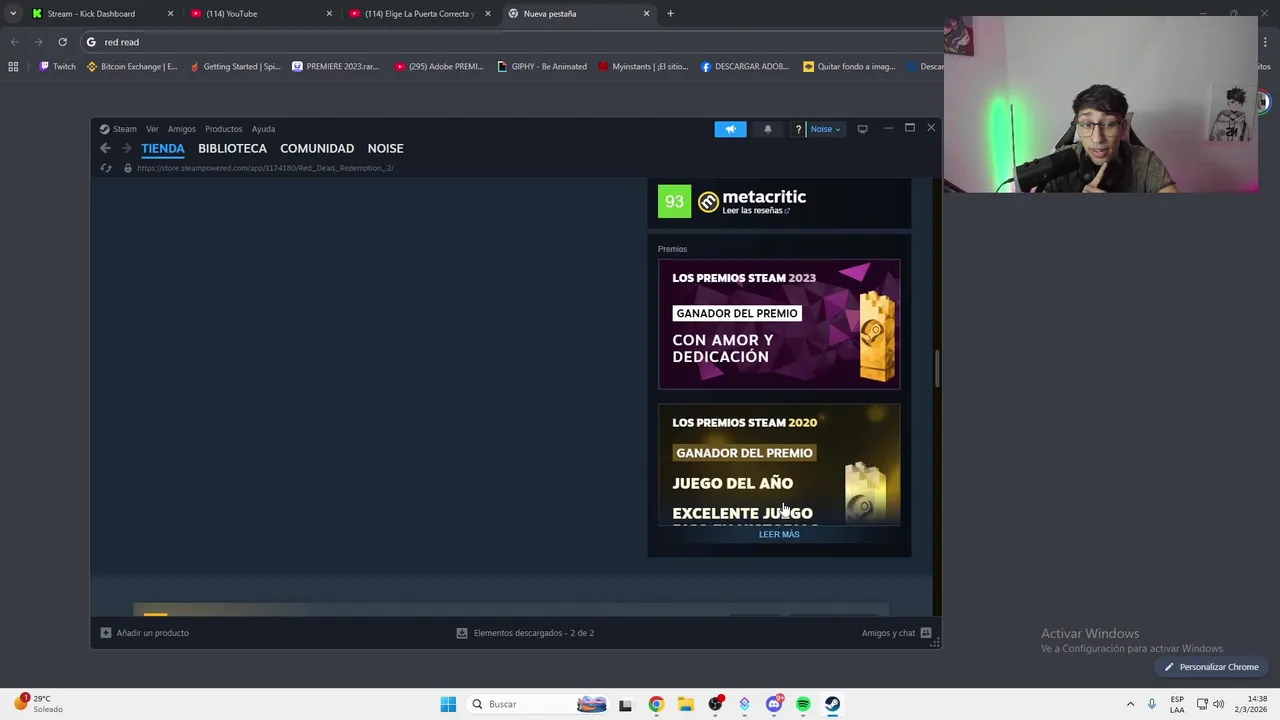Open Los Premios Steam 2023 award banner

[779, 324]
